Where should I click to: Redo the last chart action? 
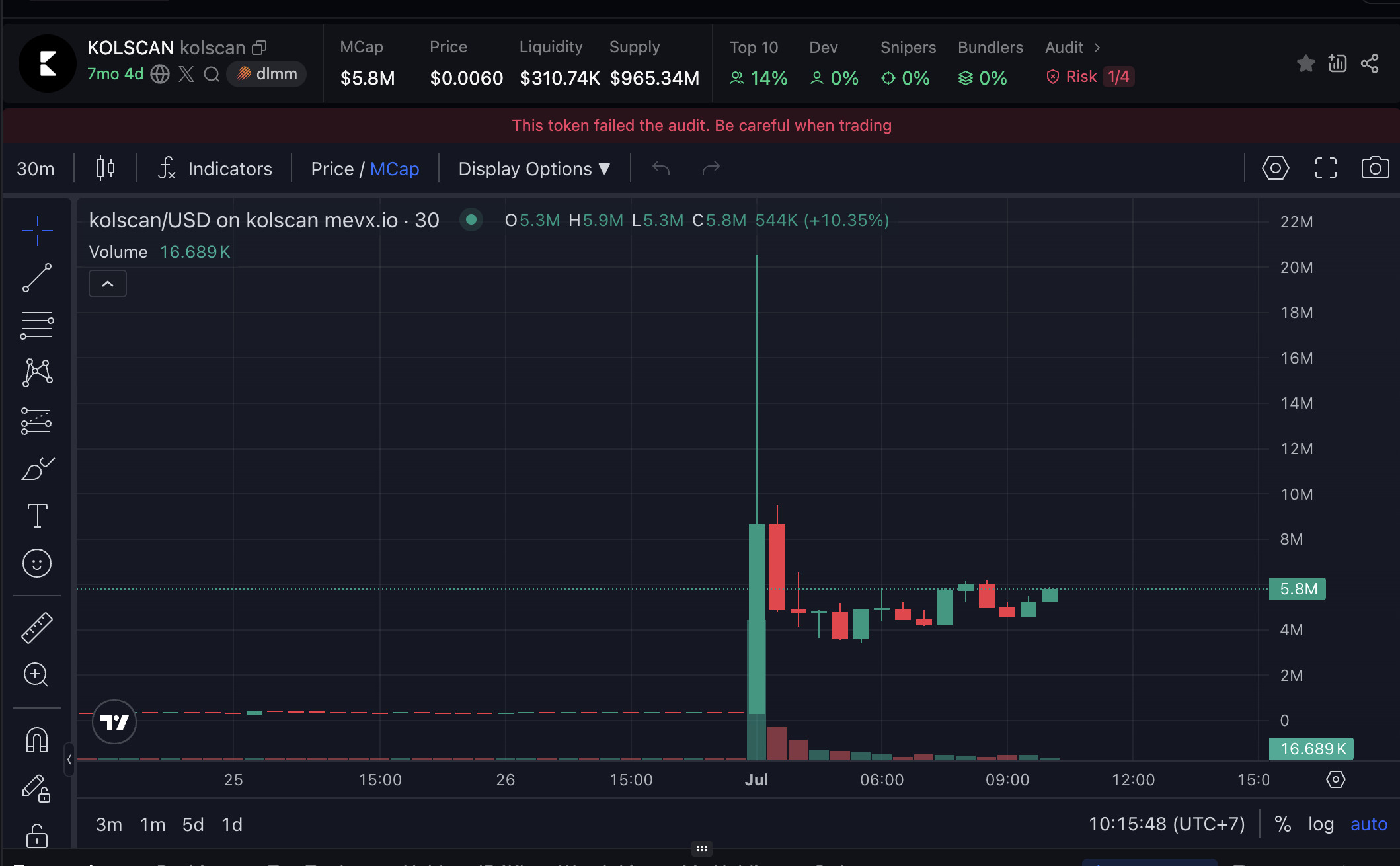[711, 168]
